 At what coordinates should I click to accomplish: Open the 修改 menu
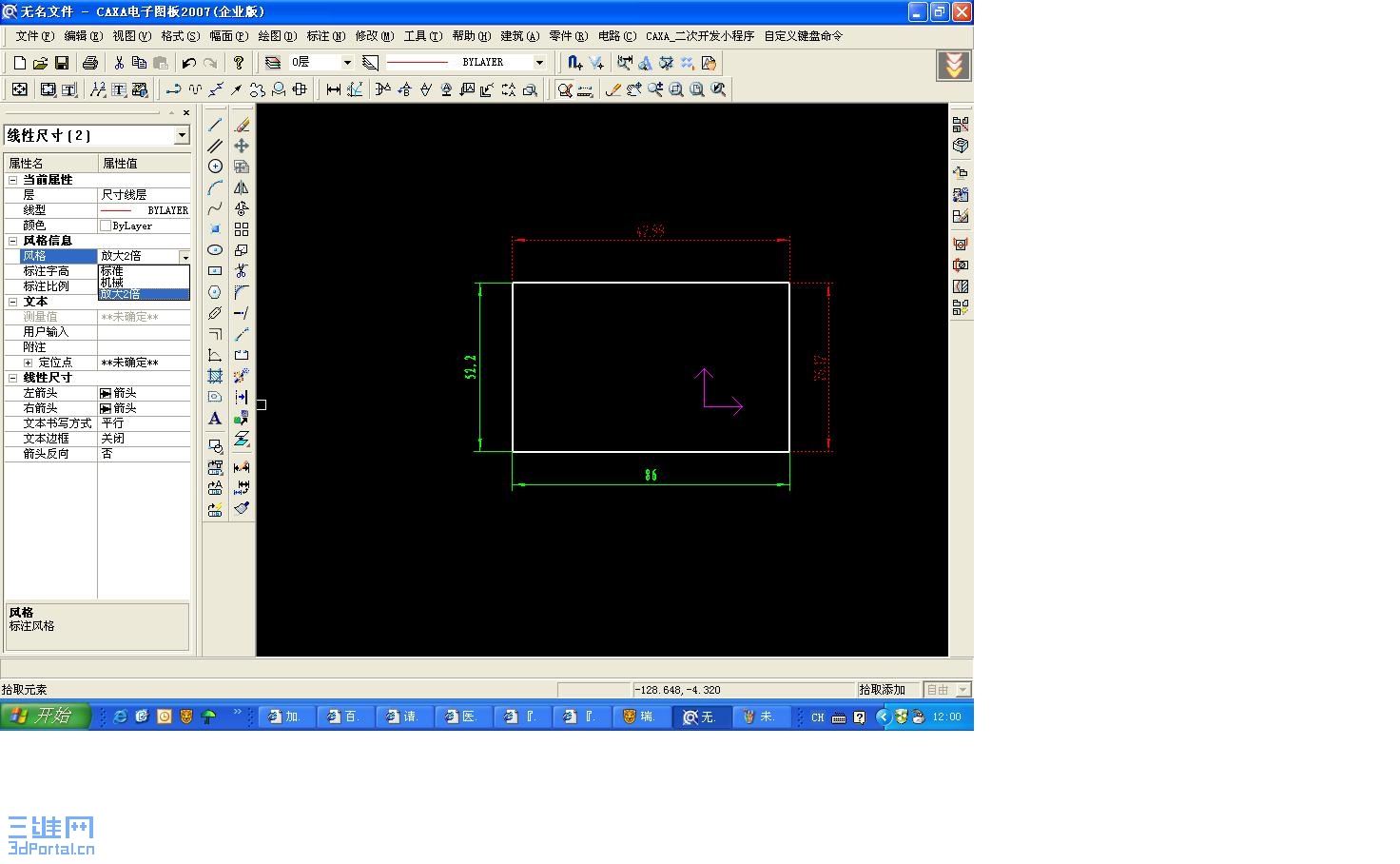[x=374, y=36]
